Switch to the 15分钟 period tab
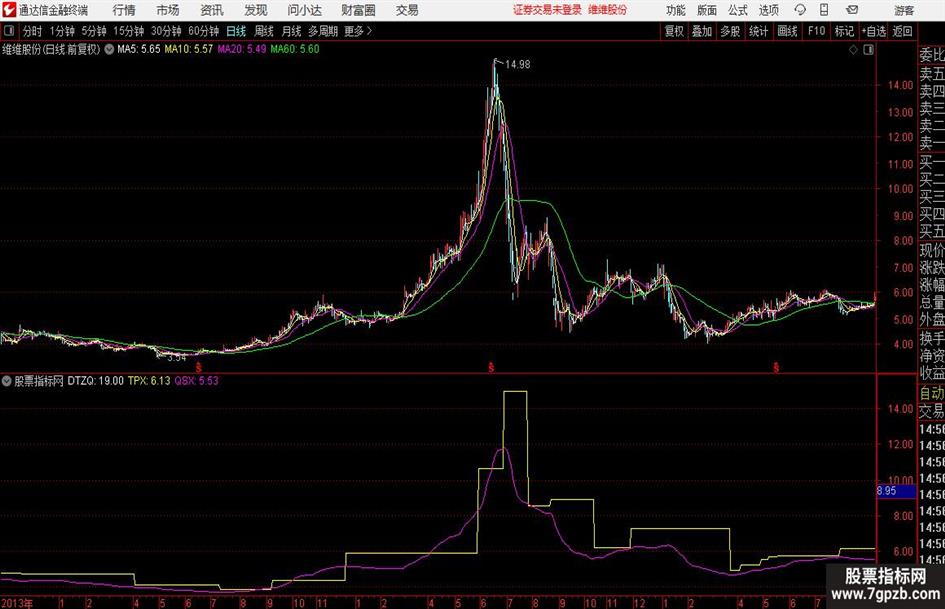This screenshot has height=609, width=945. click(x=128, y=31)
